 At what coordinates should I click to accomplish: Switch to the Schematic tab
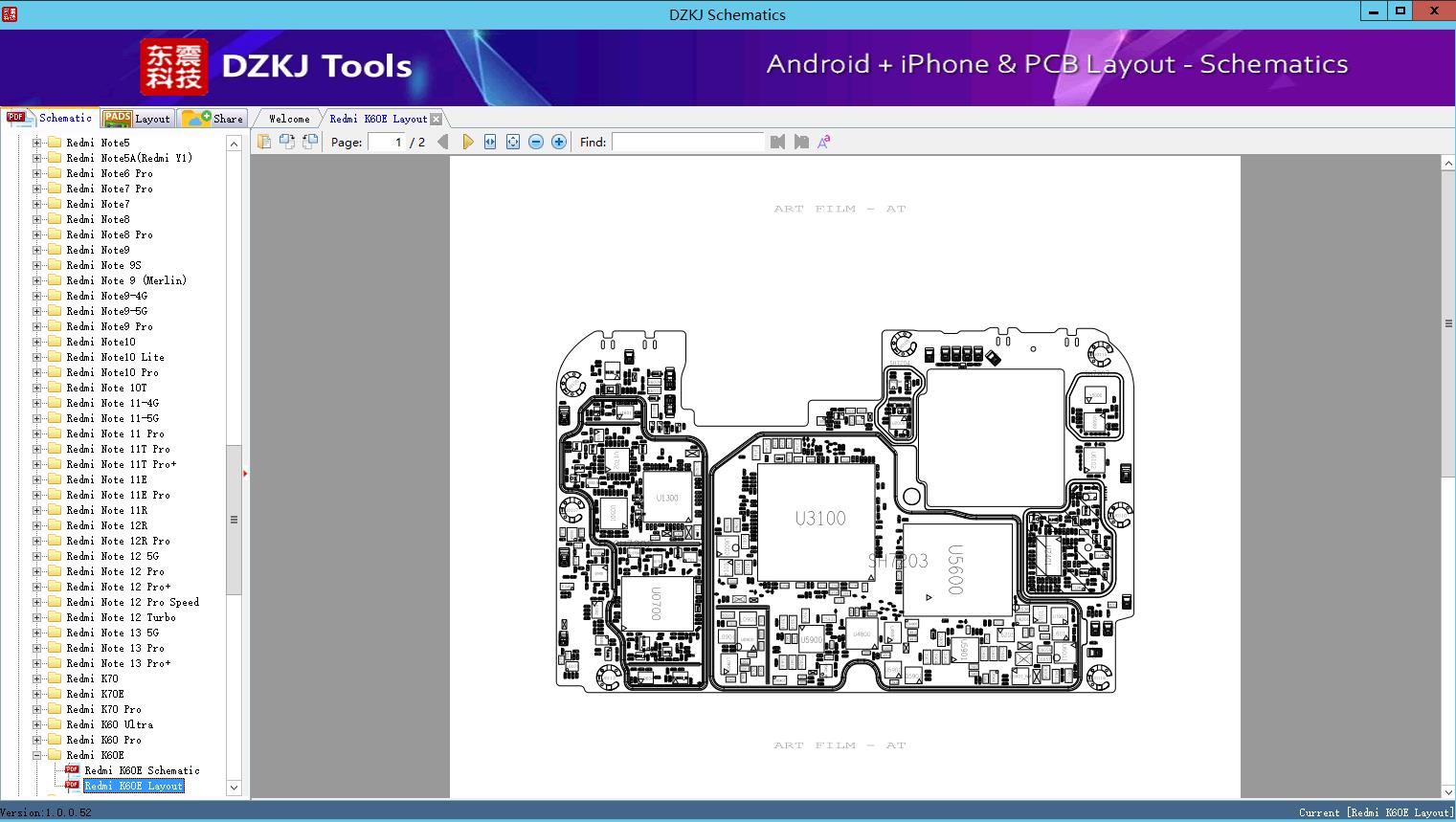[50, 118]
